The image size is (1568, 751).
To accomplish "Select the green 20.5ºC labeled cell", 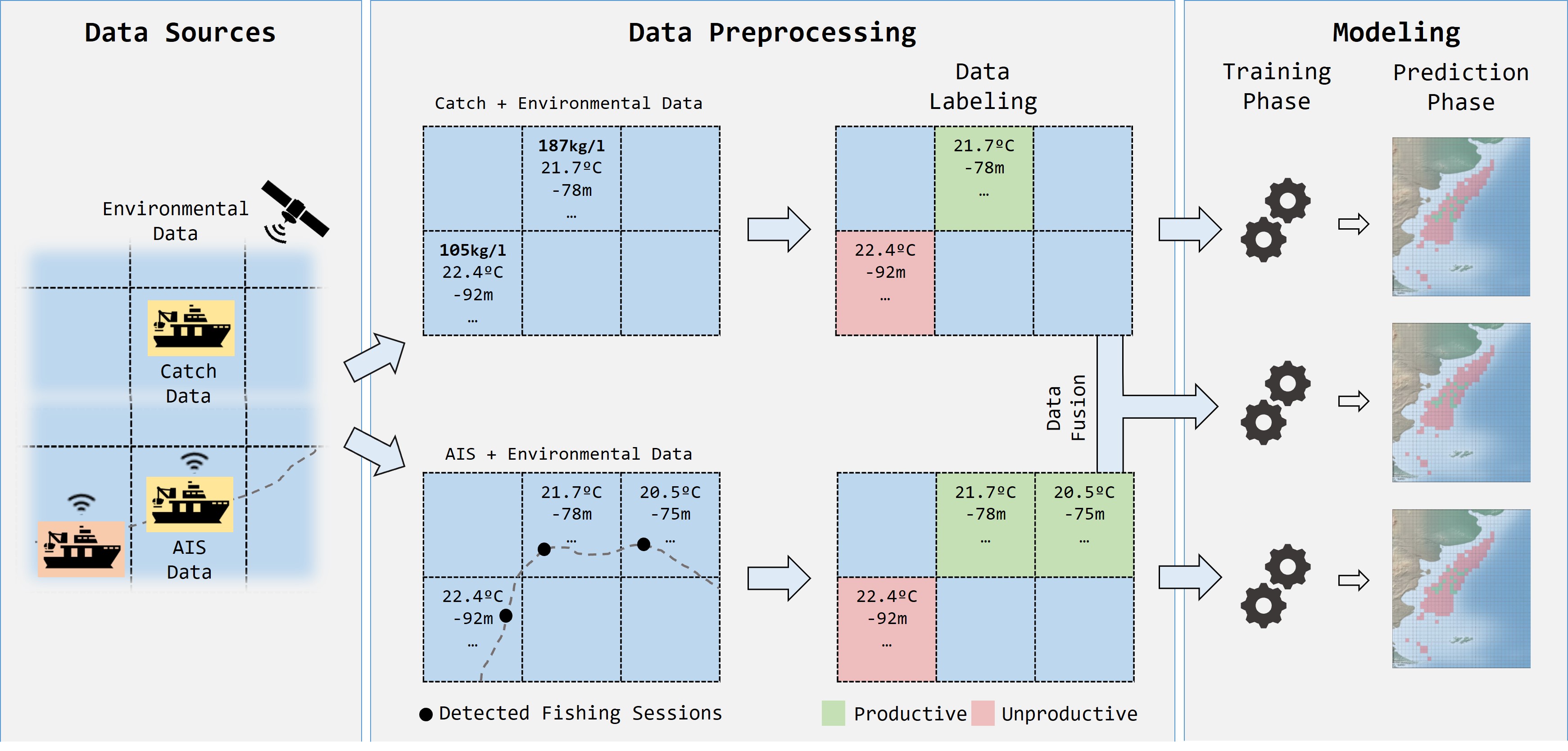I will [x=1084, y=525].
